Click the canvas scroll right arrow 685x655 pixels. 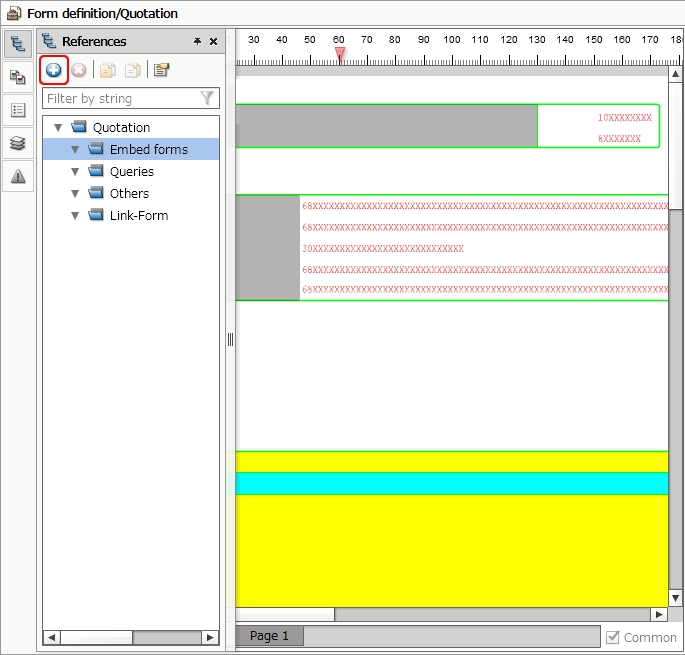tap(659, 614)
